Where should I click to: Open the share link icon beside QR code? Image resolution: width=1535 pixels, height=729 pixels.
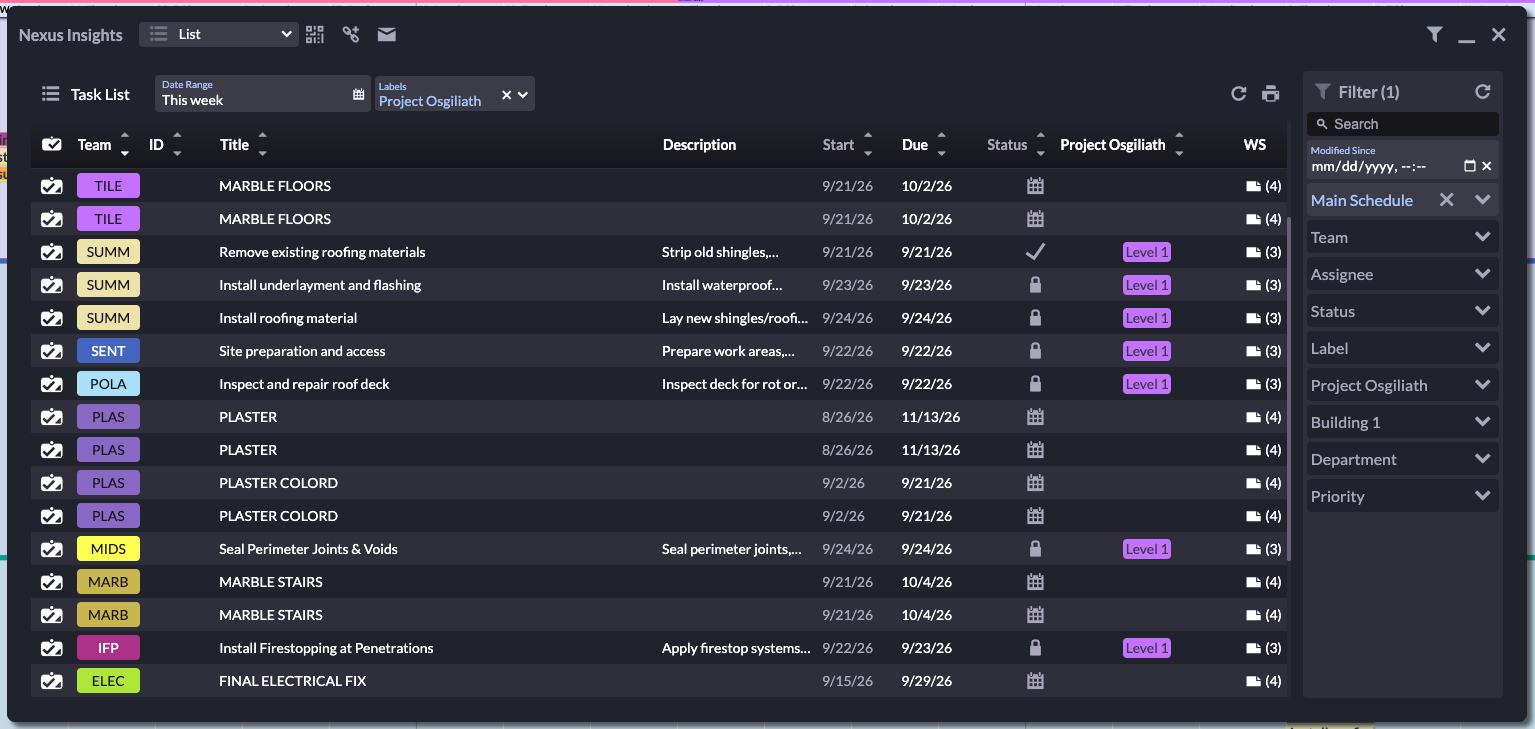(351, 35)
